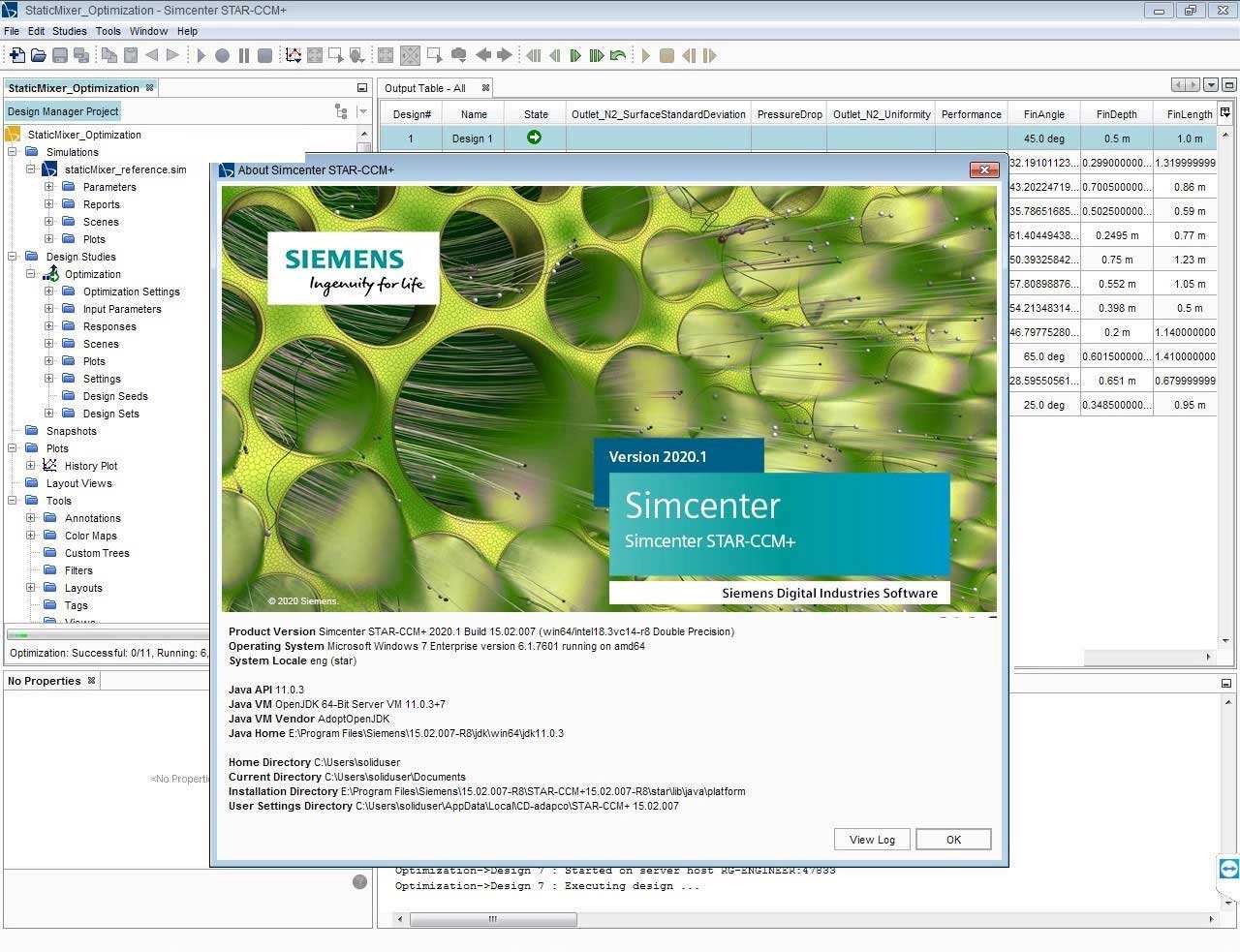Screen dimensions: 1240x952
Task: Expand the Reports node under staticMixer_reference.sim
Action: click(48, 204)
